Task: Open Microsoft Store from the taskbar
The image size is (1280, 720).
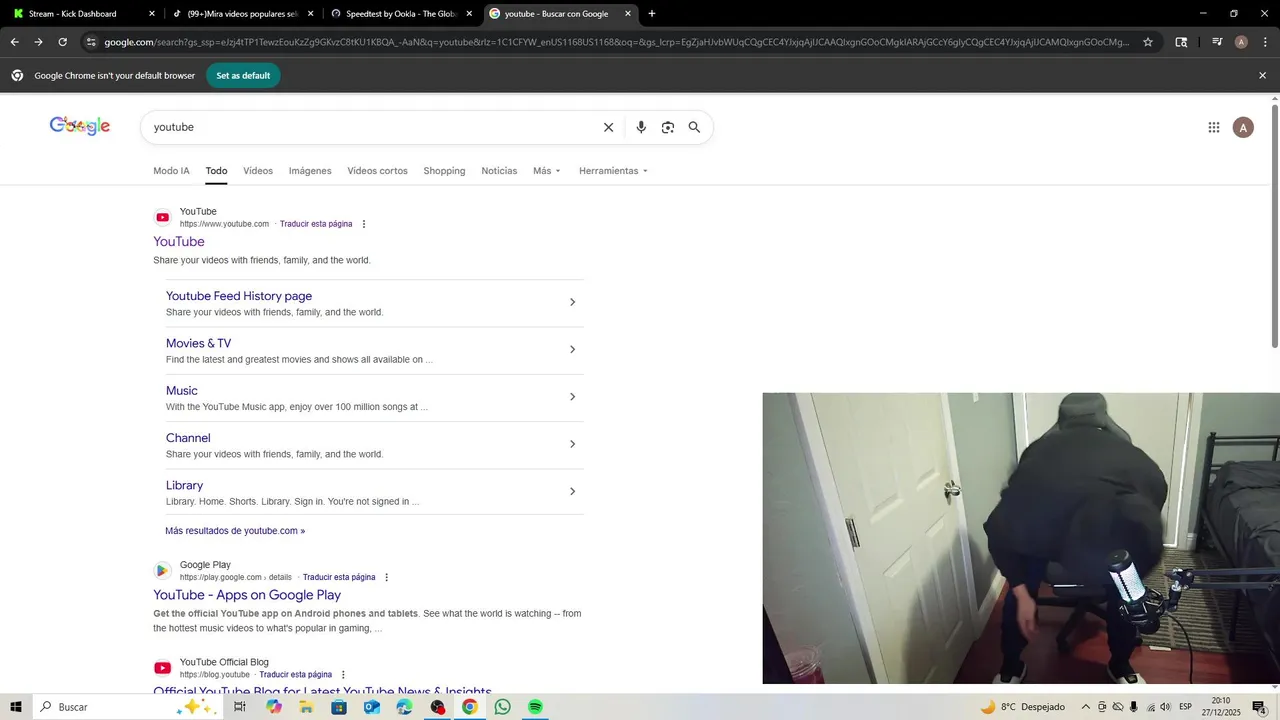Action: click(x=339, y=707)
